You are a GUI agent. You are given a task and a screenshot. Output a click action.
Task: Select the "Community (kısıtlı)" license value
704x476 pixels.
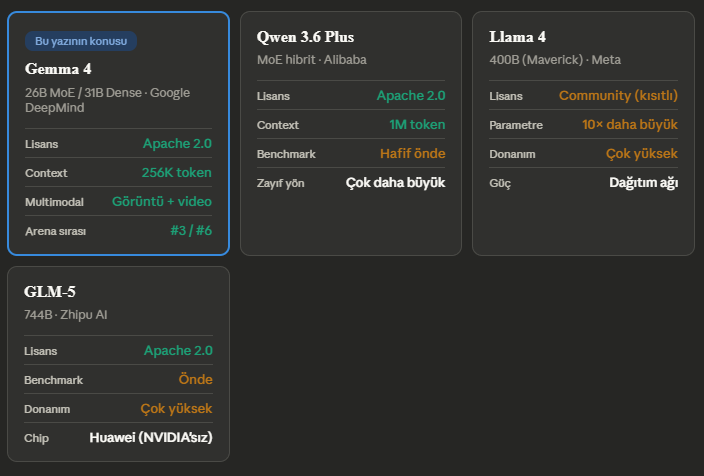click(x=618, y=96)
